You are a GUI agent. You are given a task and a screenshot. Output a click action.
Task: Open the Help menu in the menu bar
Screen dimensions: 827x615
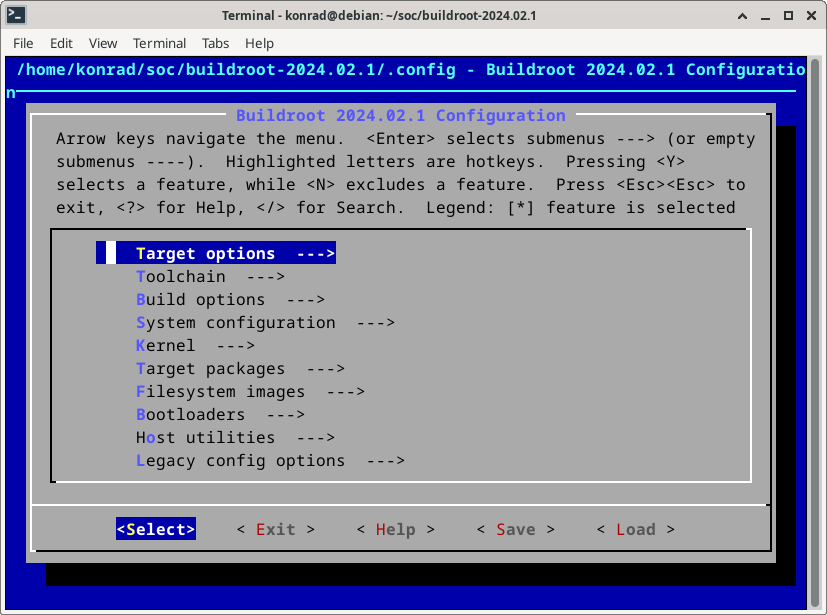coord(259,43)
